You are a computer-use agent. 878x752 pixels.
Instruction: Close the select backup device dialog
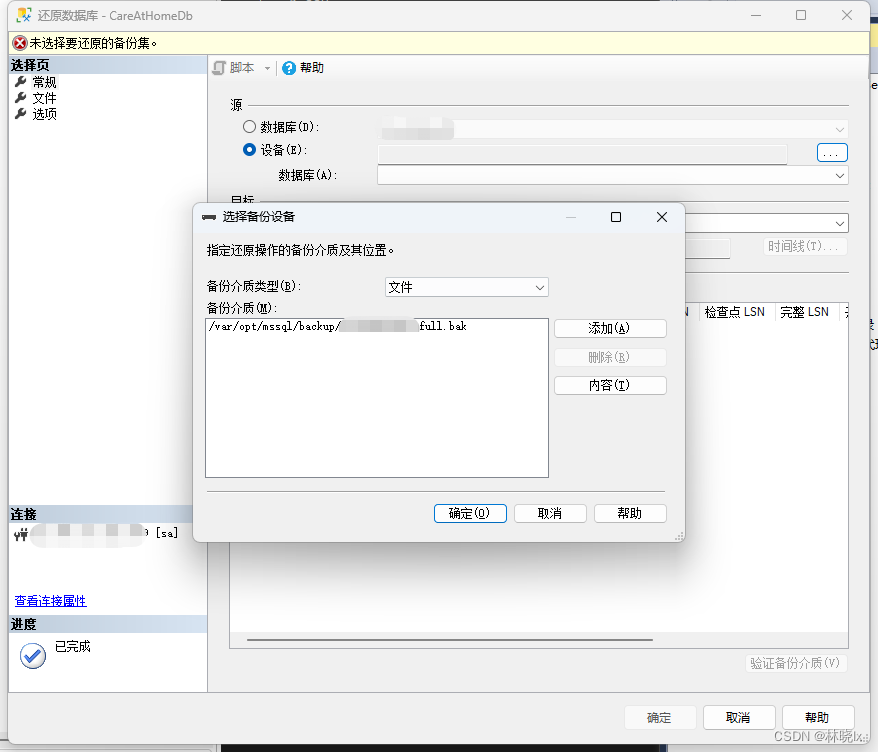pos(662,217)
